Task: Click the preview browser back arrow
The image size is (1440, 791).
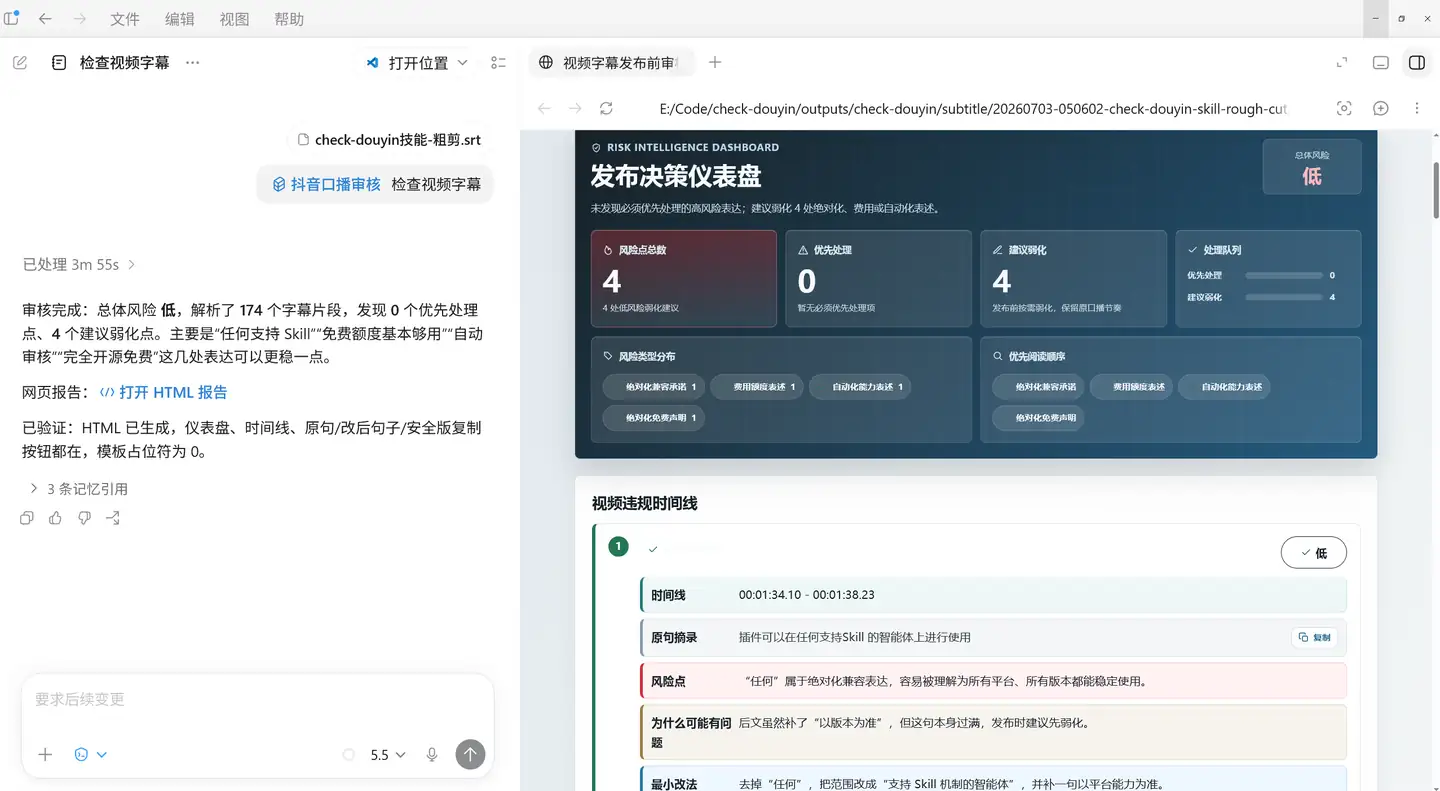Action: pos(544,108)
